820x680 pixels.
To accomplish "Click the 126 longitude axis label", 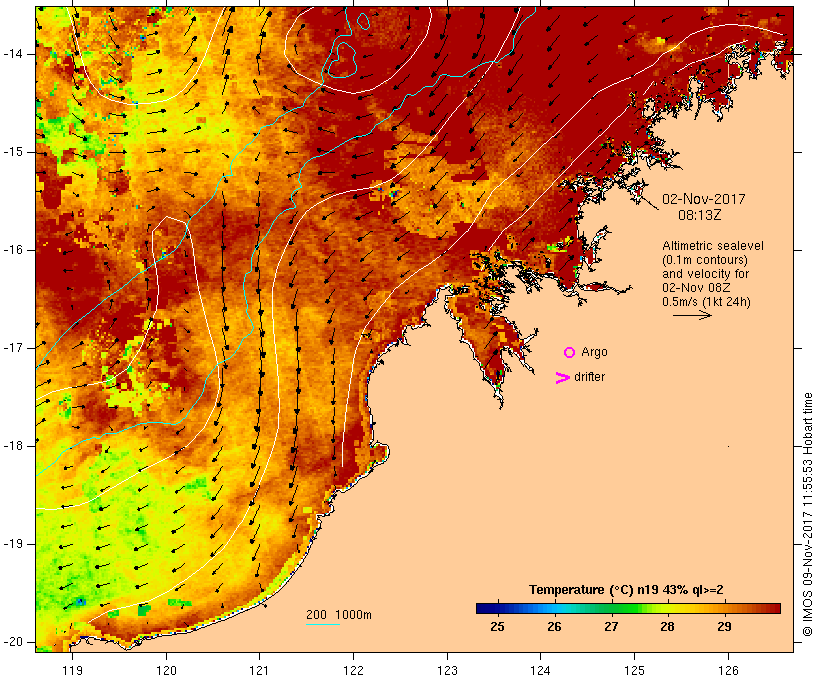I will tap(728, 670).
